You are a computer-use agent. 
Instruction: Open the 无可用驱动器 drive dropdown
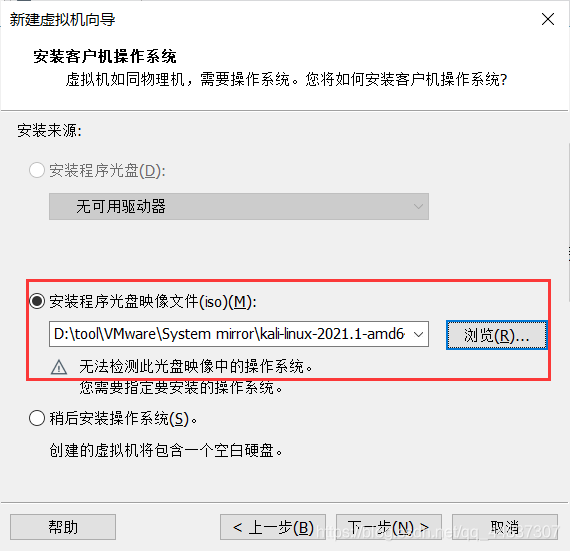pos(239,206)
